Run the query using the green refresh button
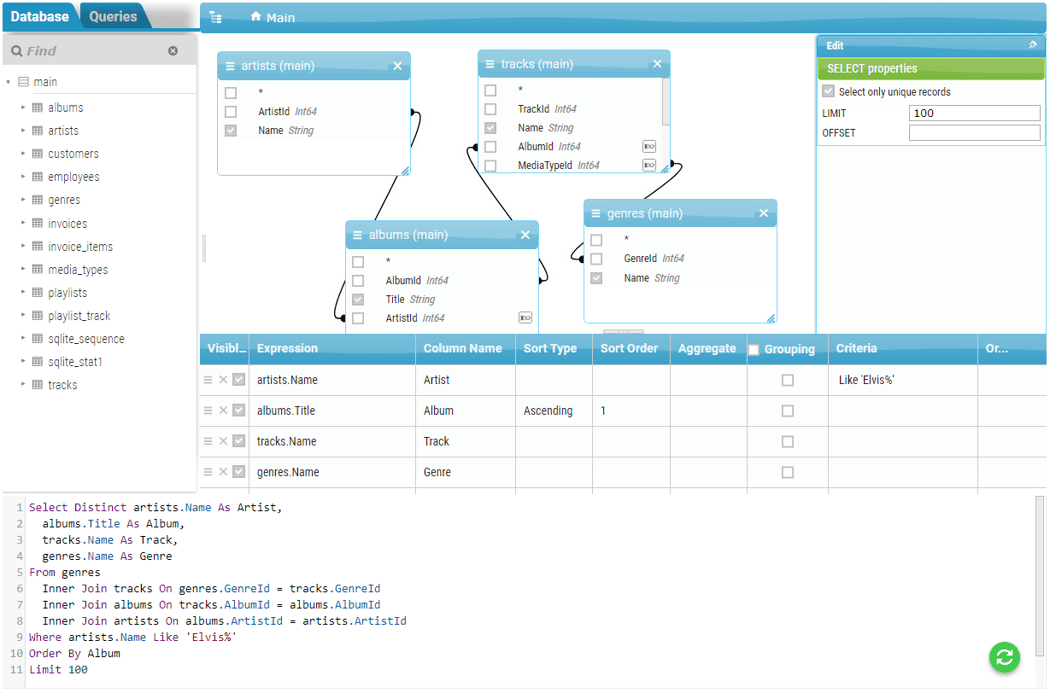1050x693 pixels. (1004, 657)
